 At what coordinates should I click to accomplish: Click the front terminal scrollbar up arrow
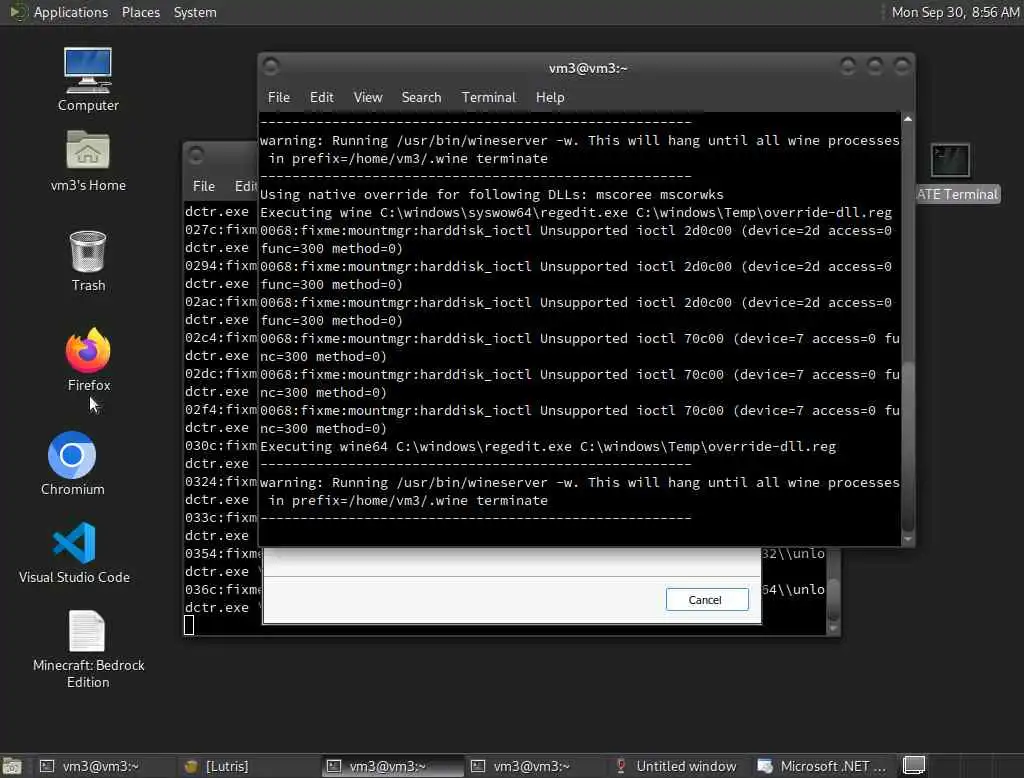point(907,119)
